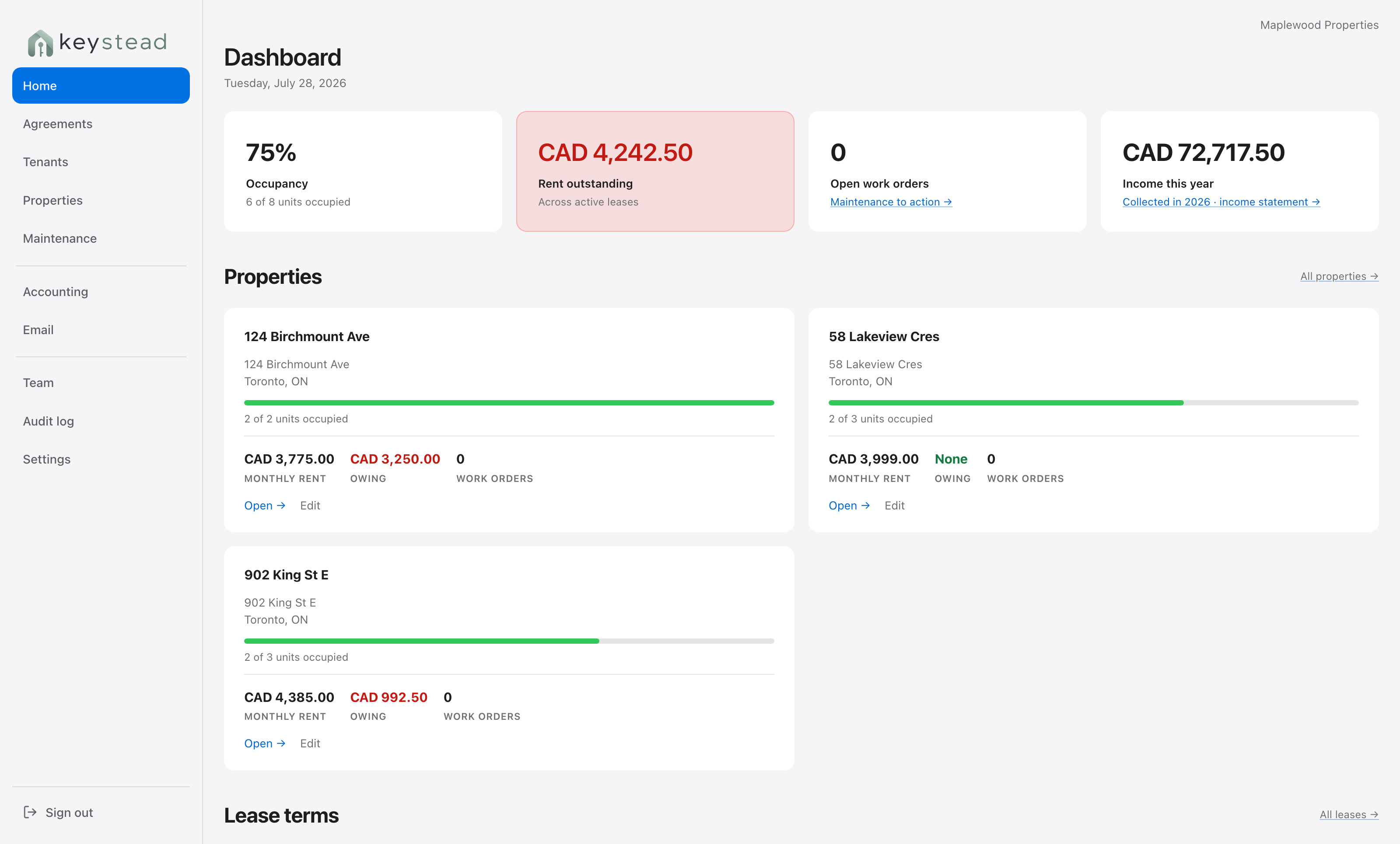Open the Collected in 2026 income statement link
Image resolution: width=1400 pixels, height=844 pixels.
1221,202
